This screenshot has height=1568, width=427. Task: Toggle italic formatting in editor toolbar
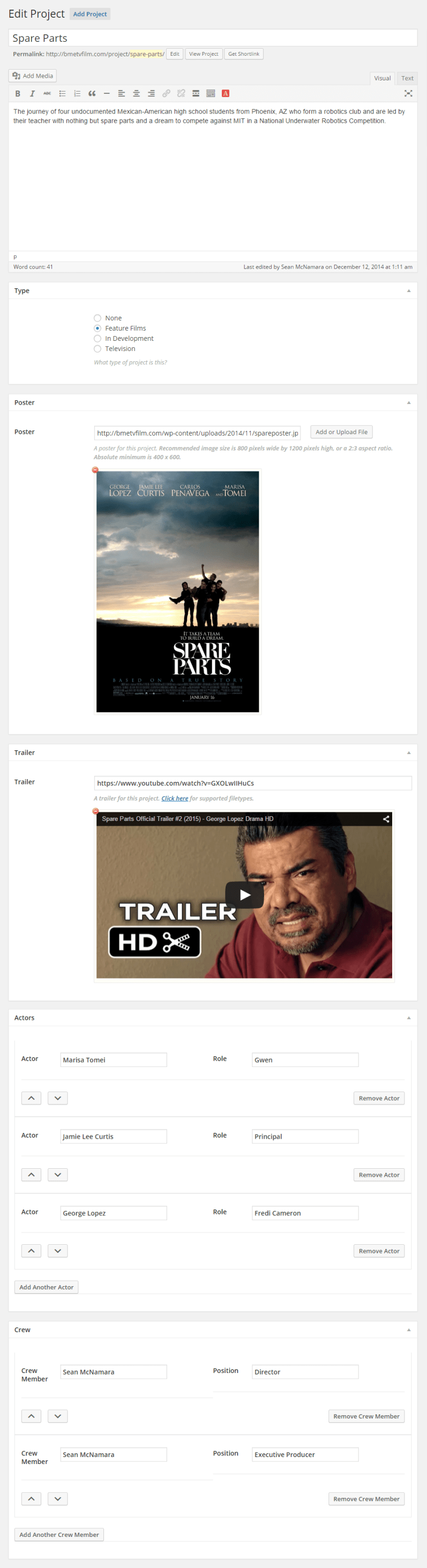coord(32,94)
